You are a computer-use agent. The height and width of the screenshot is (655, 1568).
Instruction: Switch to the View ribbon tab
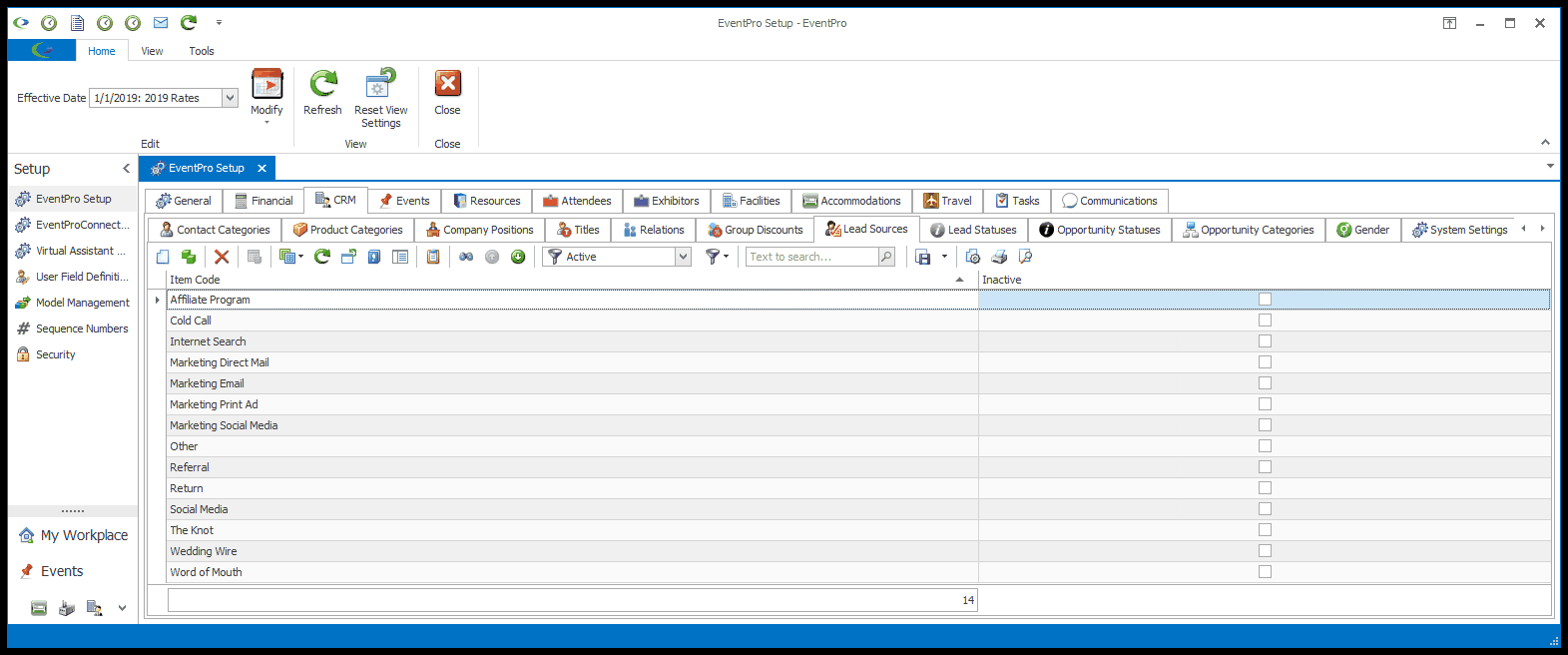(x=152, y=51)
